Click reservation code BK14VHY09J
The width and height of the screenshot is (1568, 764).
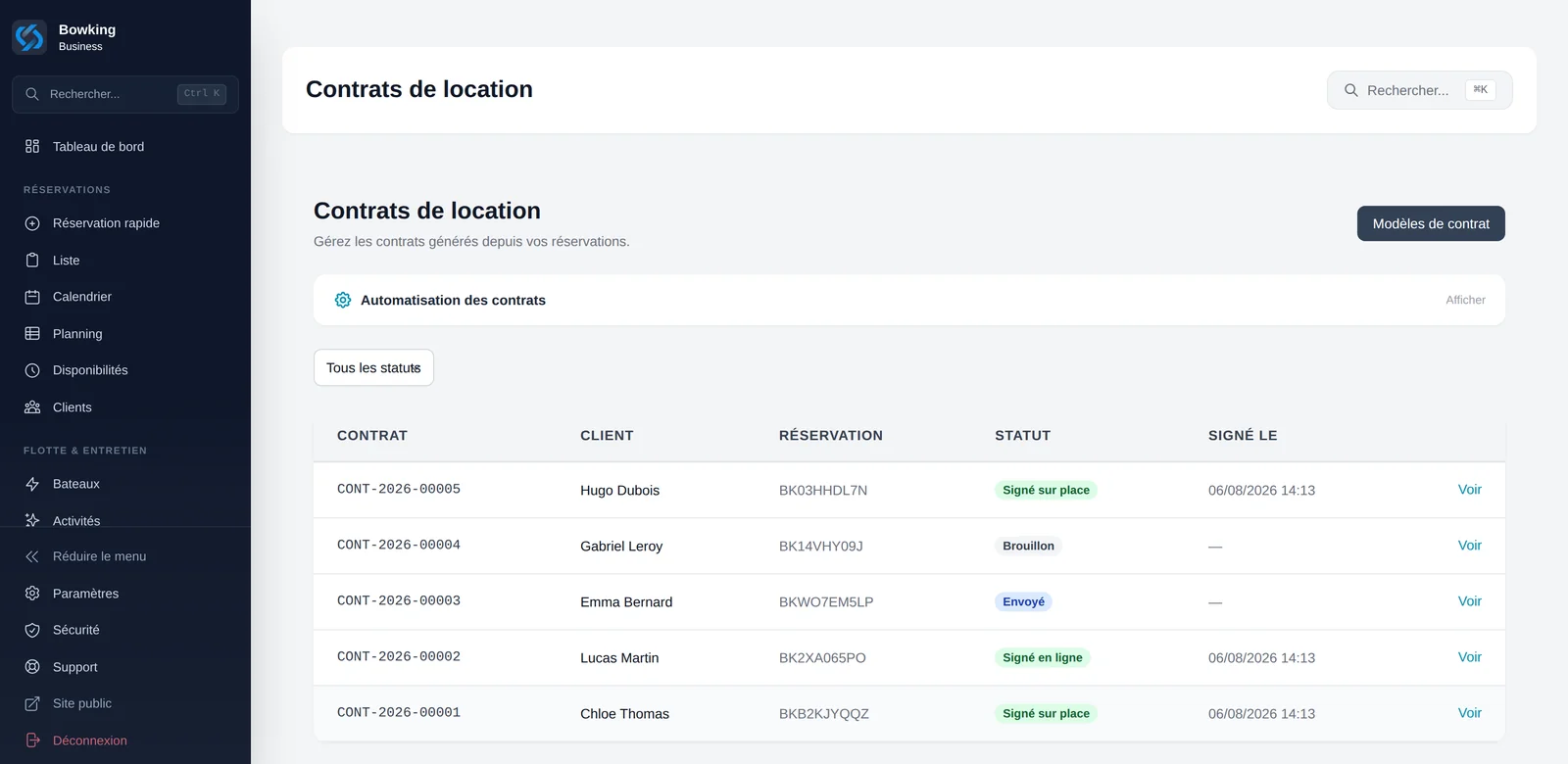point(821,547)
